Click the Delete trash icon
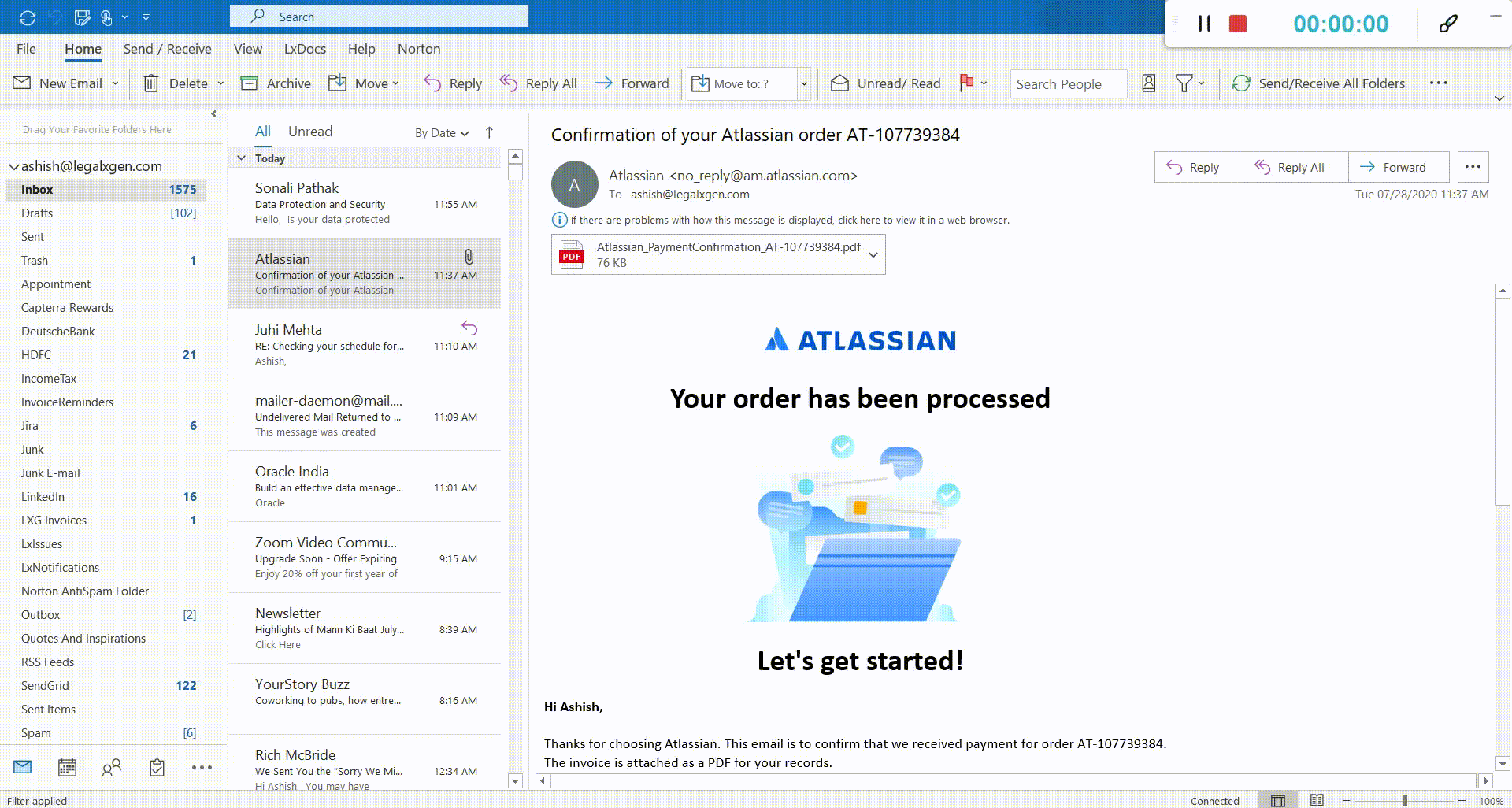This screenshot has height=808, width=1512. click(x=150, y=83)
